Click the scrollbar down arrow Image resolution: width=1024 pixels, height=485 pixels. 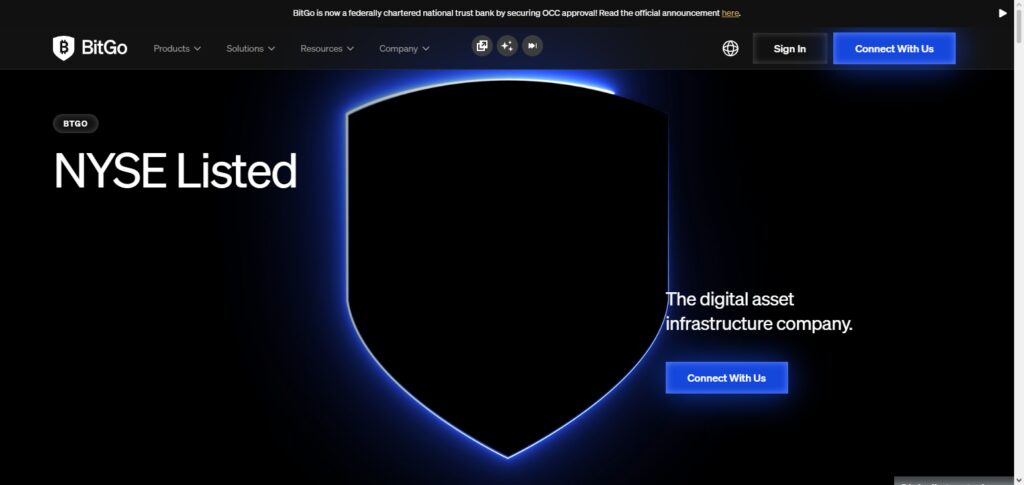click(1018, 480)
